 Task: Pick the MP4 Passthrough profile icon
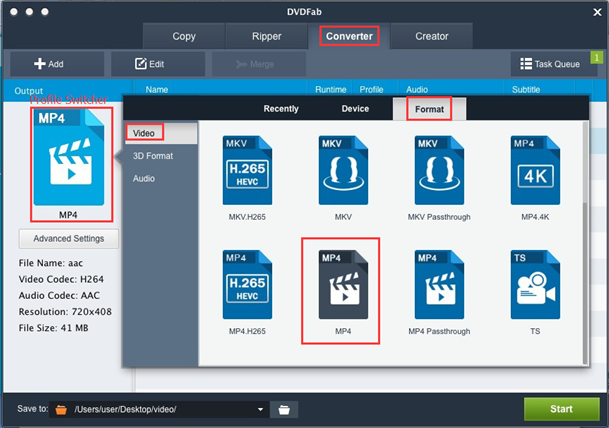click(439, 283)
